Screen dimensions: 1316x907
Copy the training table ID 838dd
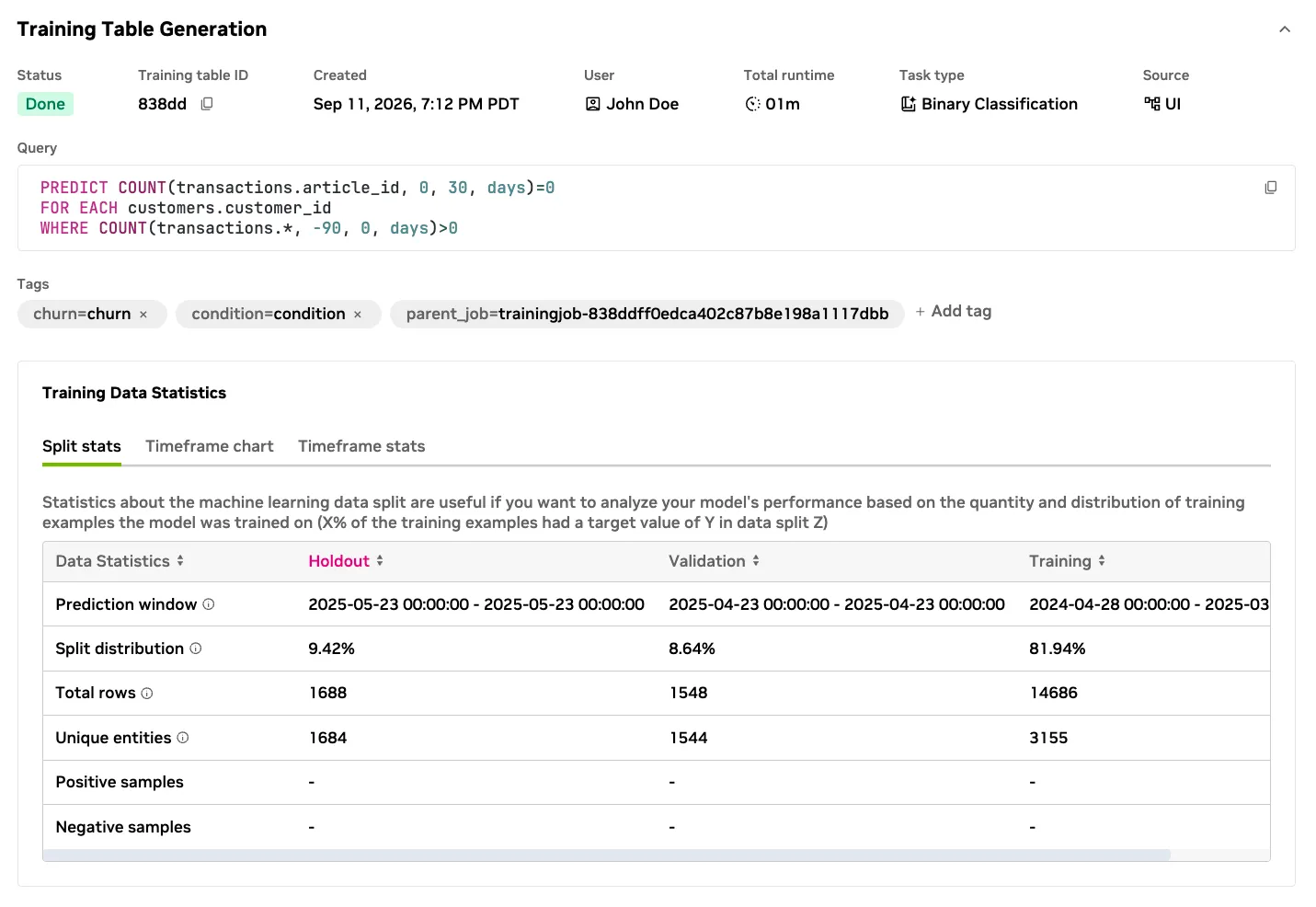(207, 104)
